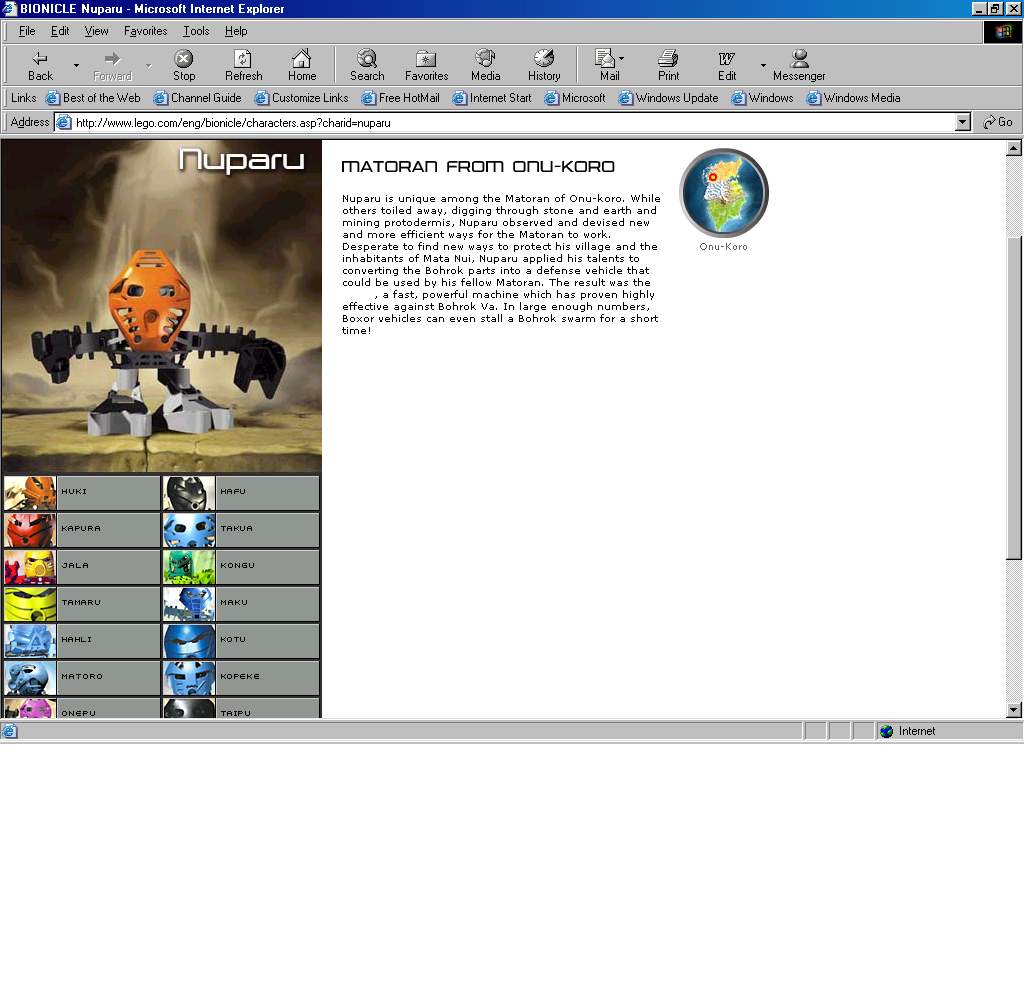Show browsing History
This screenshot has width=1024, height=1000.
tap(544, 65)
